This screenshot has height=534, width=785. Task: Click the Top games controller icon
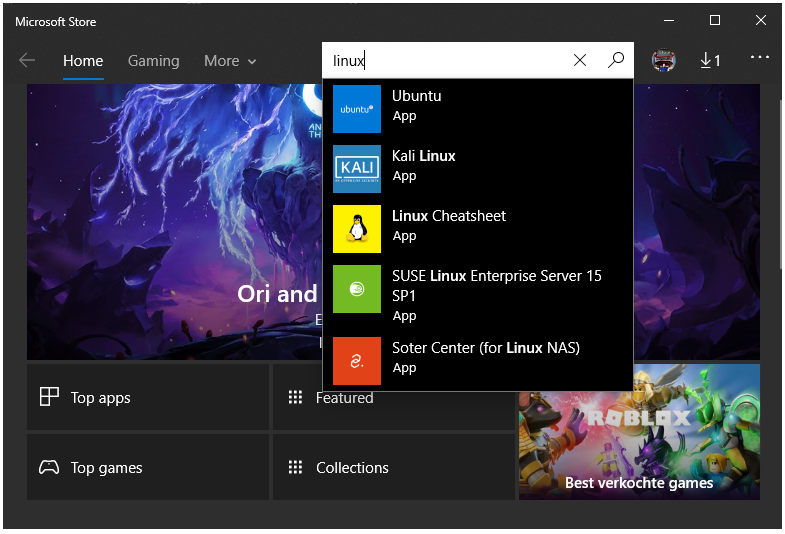click(49, 467)
